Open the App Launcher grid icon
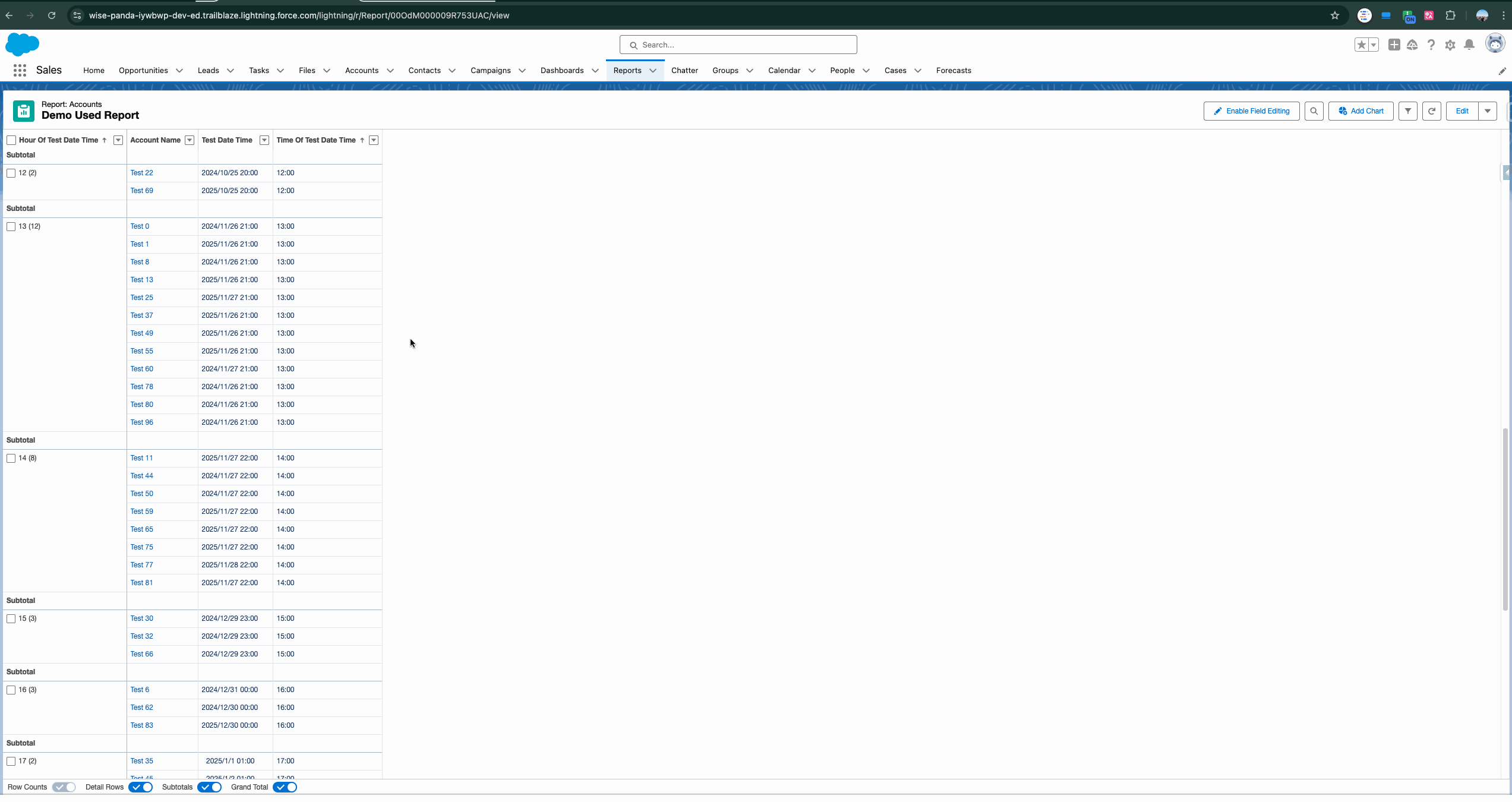The height and width of the screenshot is (802, 1512). 19,70
